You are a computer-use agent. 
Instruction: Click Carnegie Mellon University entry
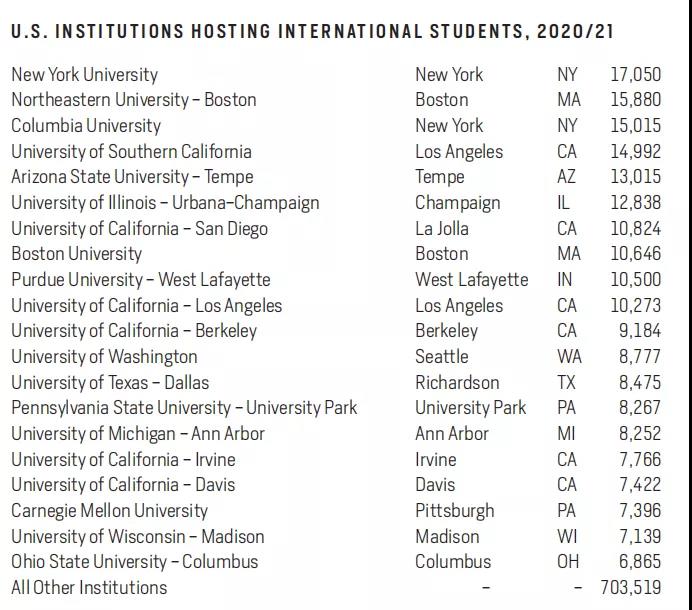pyautogui.click(x=109, y=511)
